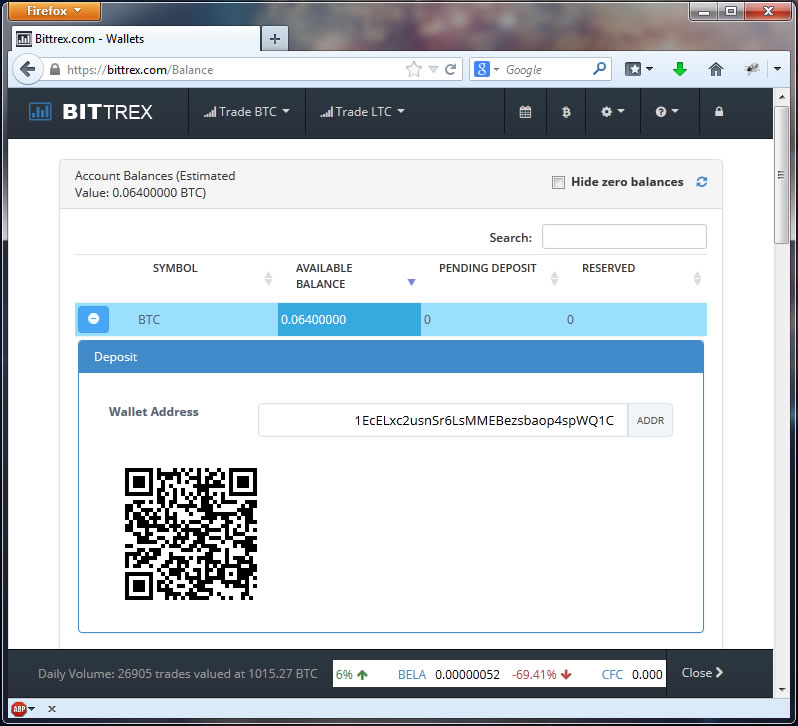
Task: Click the -69.41% change value
Action: point(534,675)
